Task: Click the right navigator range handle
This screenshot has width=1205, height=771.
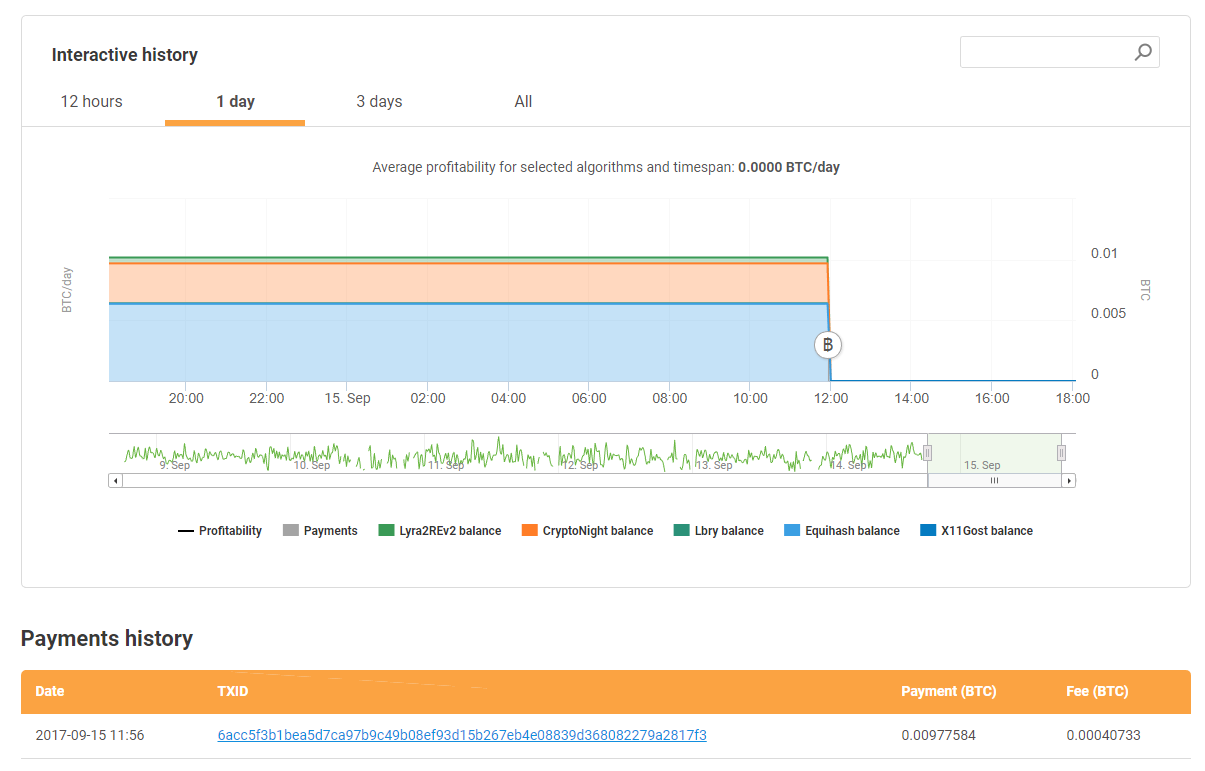Action: [1061, 453]
